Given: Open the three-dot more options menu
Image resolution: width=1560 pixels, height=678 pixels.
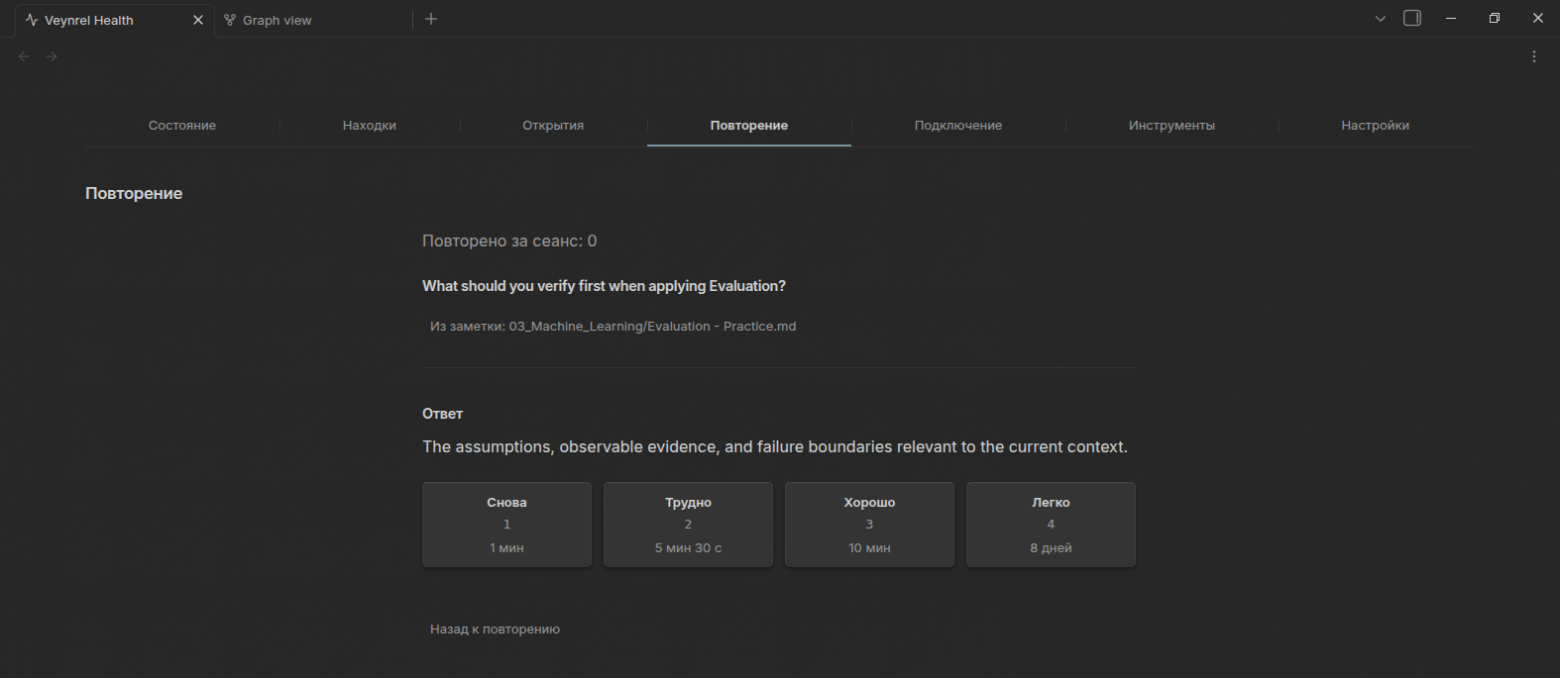Looking at the screenshot, I should 1534,57.
